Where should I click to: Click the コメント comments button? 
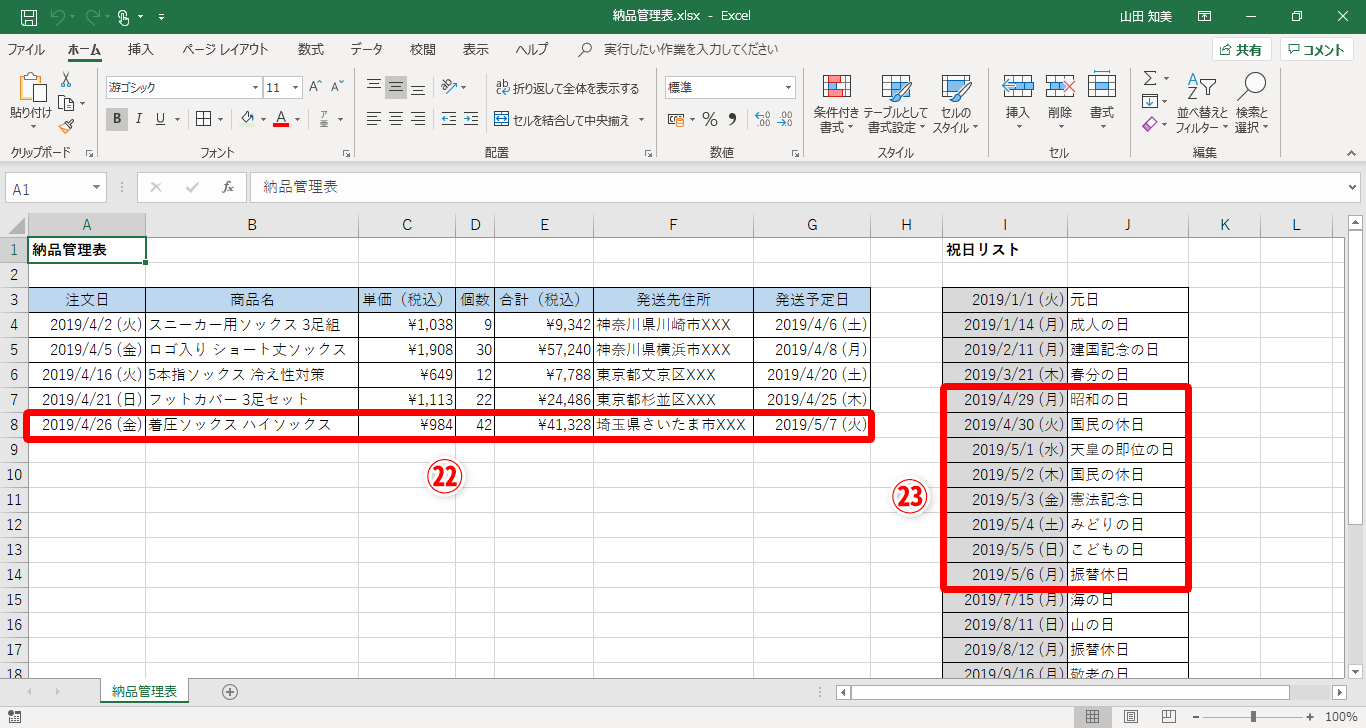pyautogui.click(x=1316, y=50)
